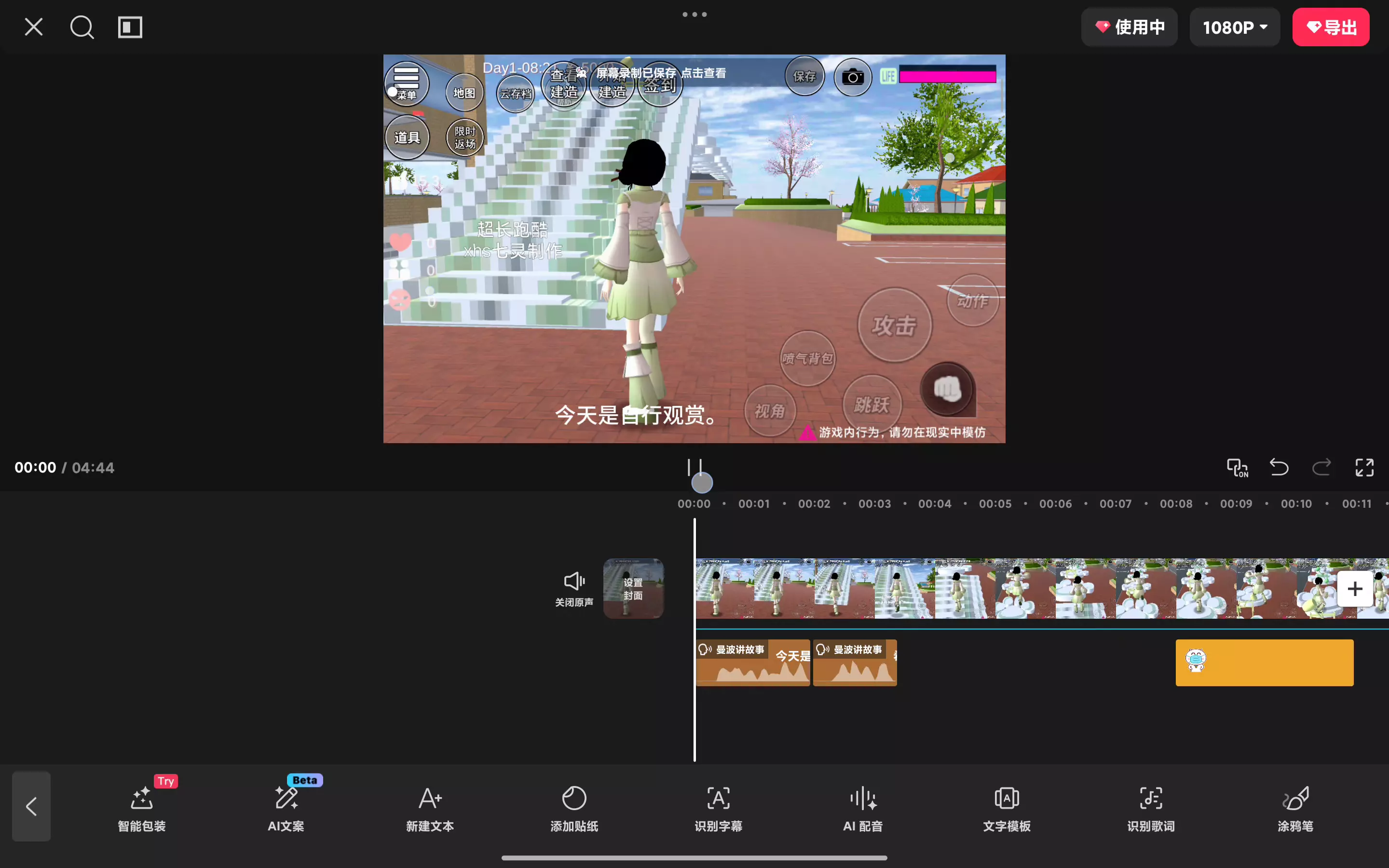Toggle 关闭原声 mute original sound
Viewport: 1389px width, 868px height.
574,588
